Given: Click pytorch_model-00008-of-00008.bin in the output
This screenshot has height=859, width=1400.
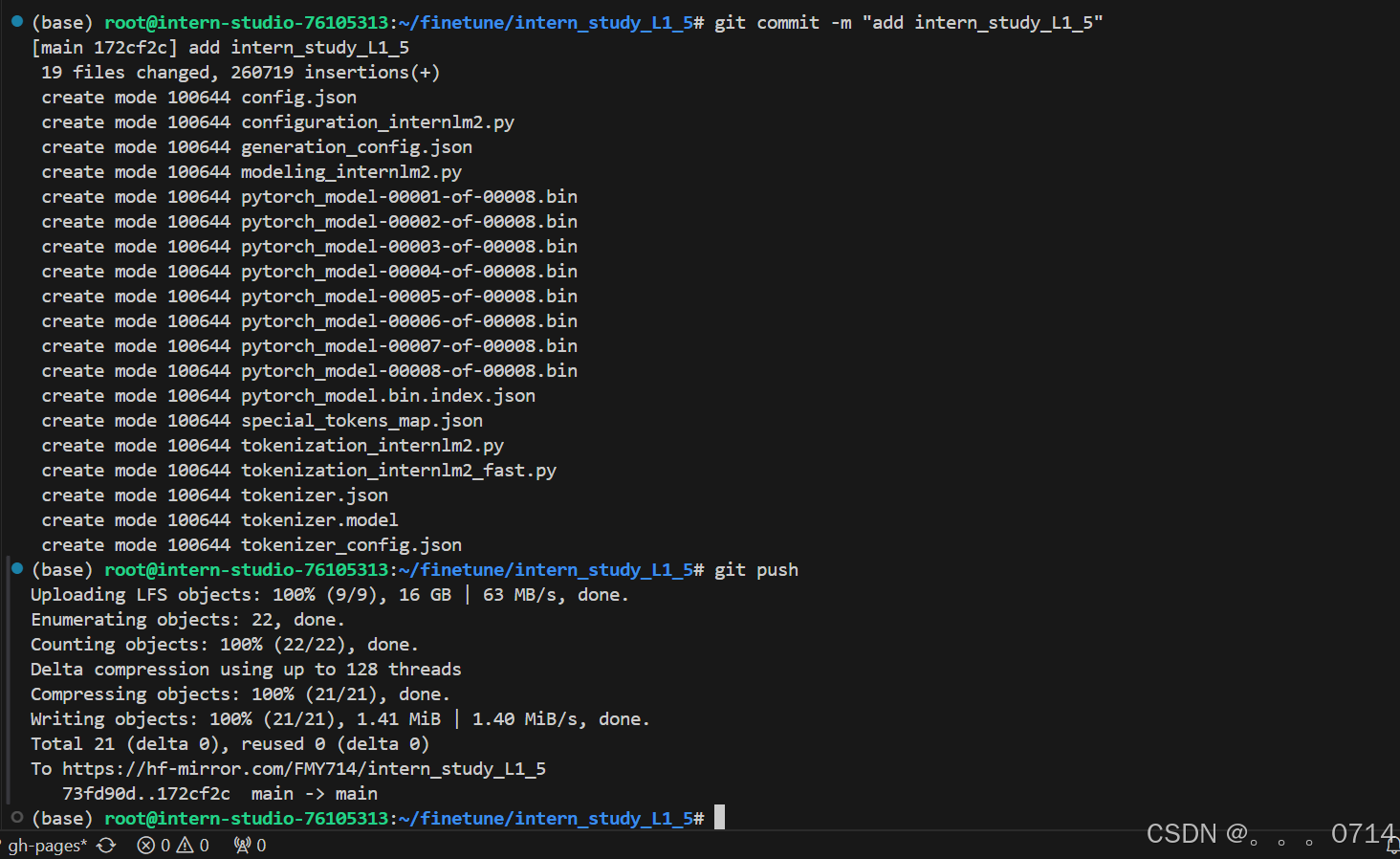Looking at the screenshot, I should click(409, 370).
